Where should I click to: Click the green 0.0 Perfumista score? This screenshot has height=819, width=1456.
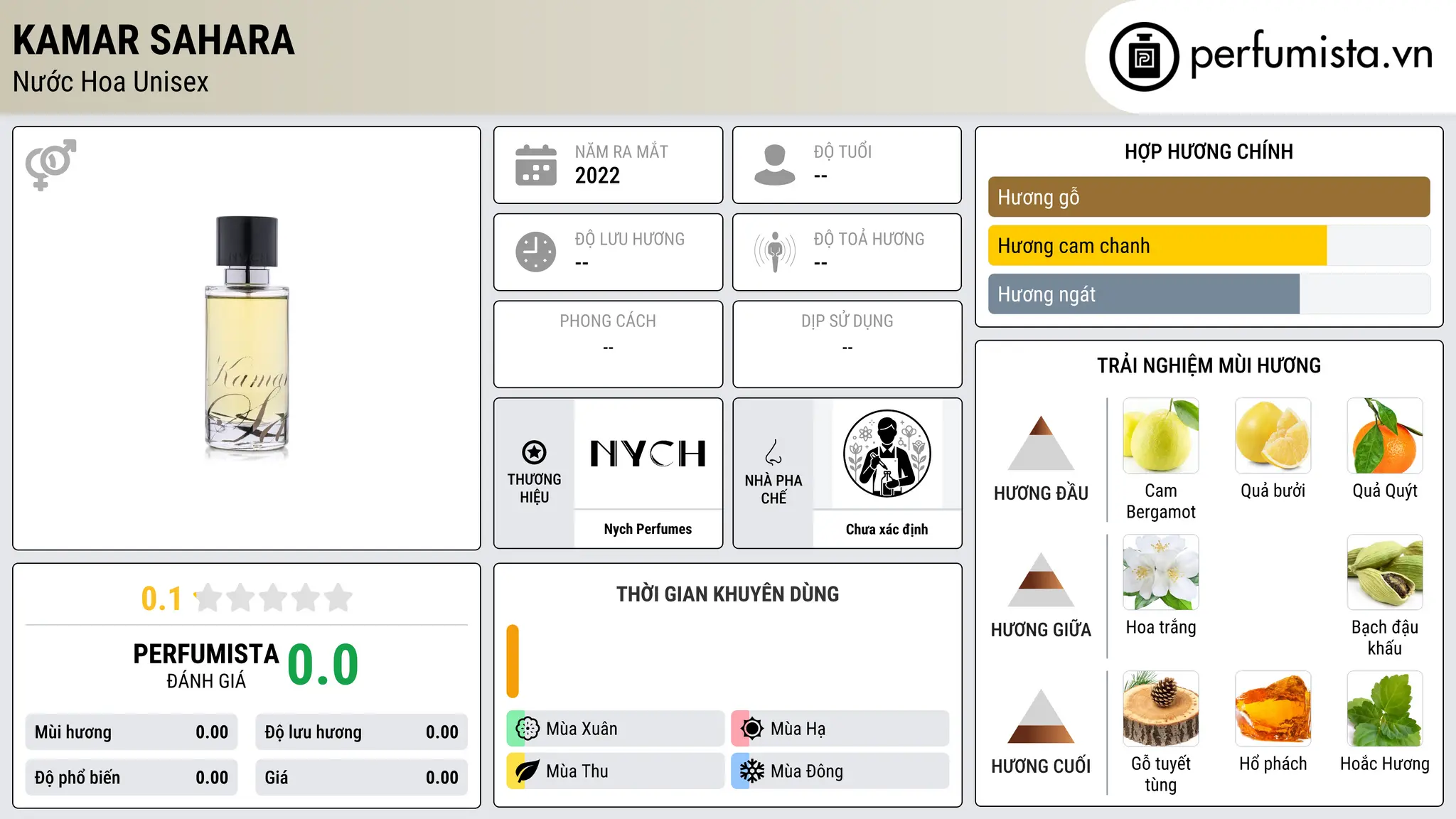point(323,665)
